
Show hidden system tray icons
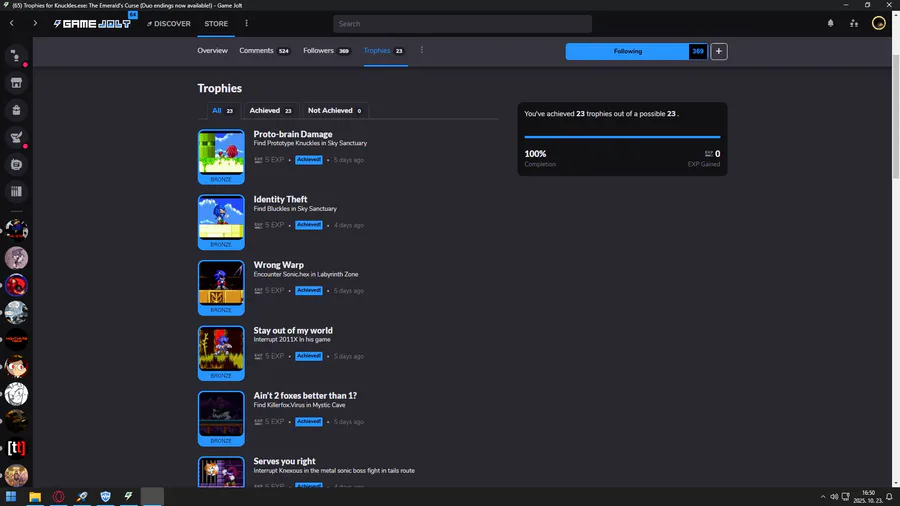[823, 497]
